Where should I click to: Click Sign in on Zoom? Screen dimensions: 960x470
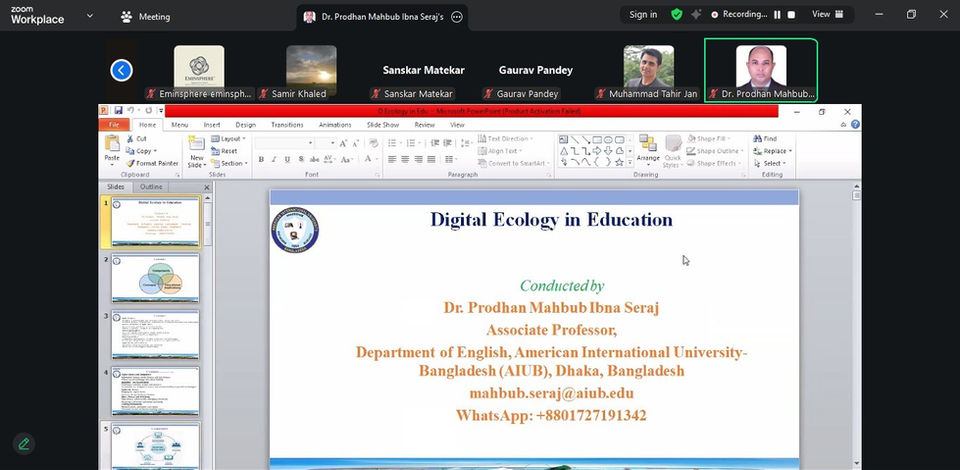643,14
